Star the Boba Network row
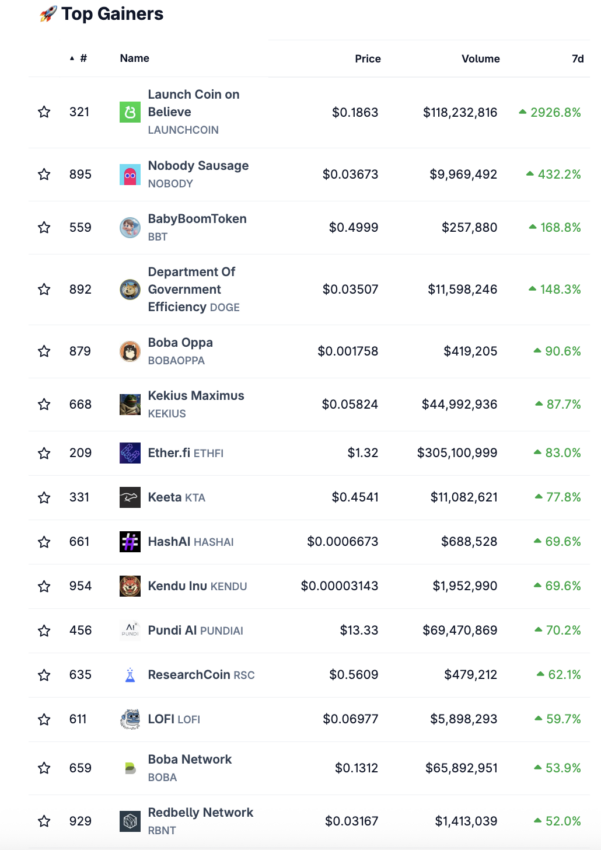Image resolution: width=601 pixels, height=850 pixels. click(44, 768)
